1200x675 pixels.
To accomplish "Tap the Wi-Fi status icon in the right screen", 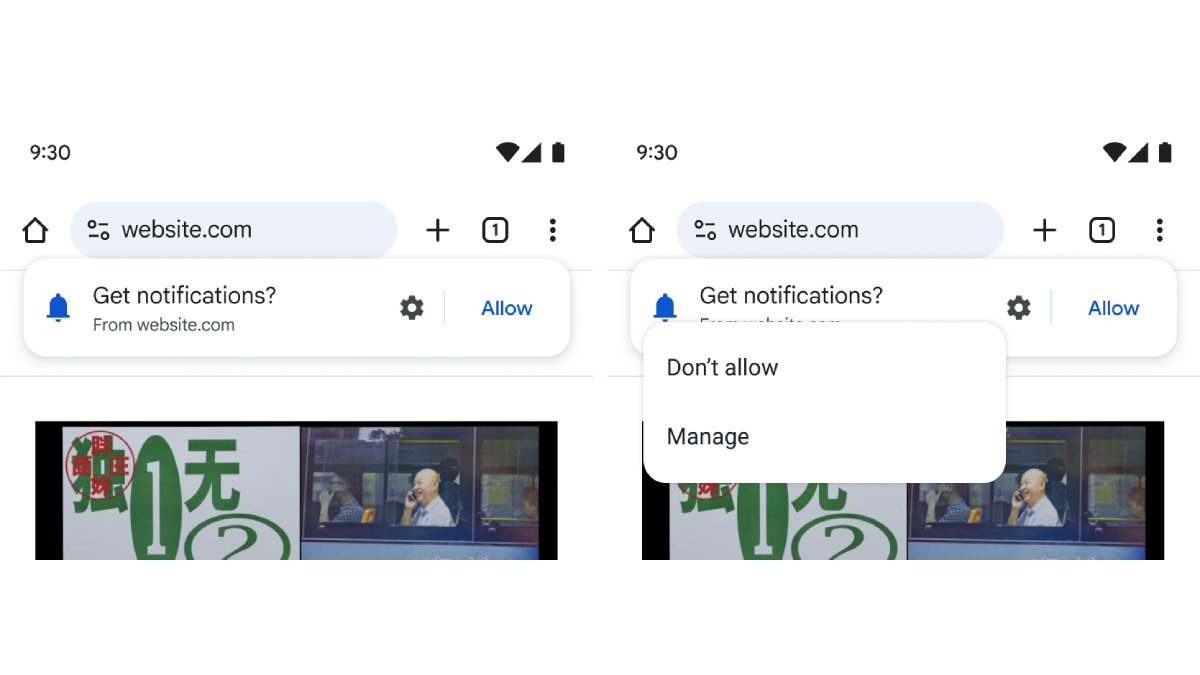I will coord(1114,152).
